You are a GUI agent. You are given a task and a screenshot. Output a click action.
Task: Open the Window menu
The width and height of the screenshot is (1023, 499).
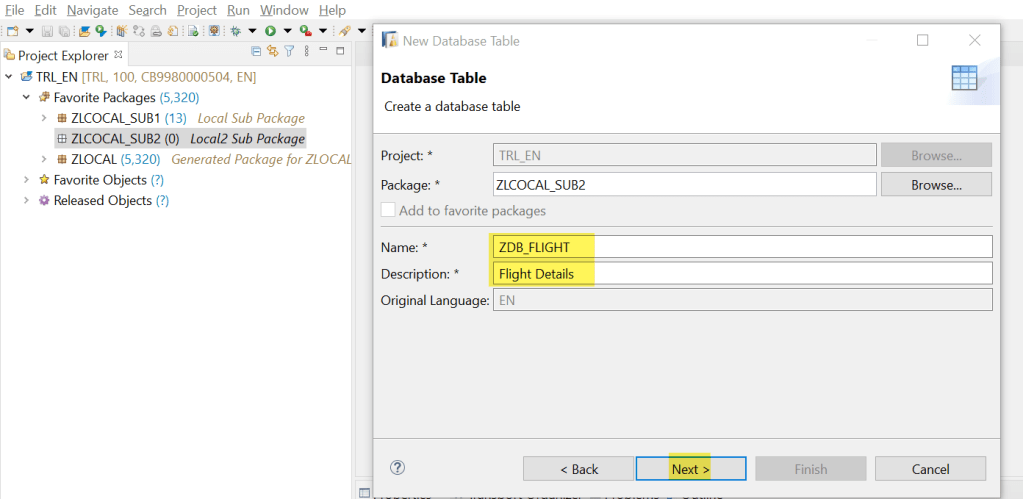(284, 10)
